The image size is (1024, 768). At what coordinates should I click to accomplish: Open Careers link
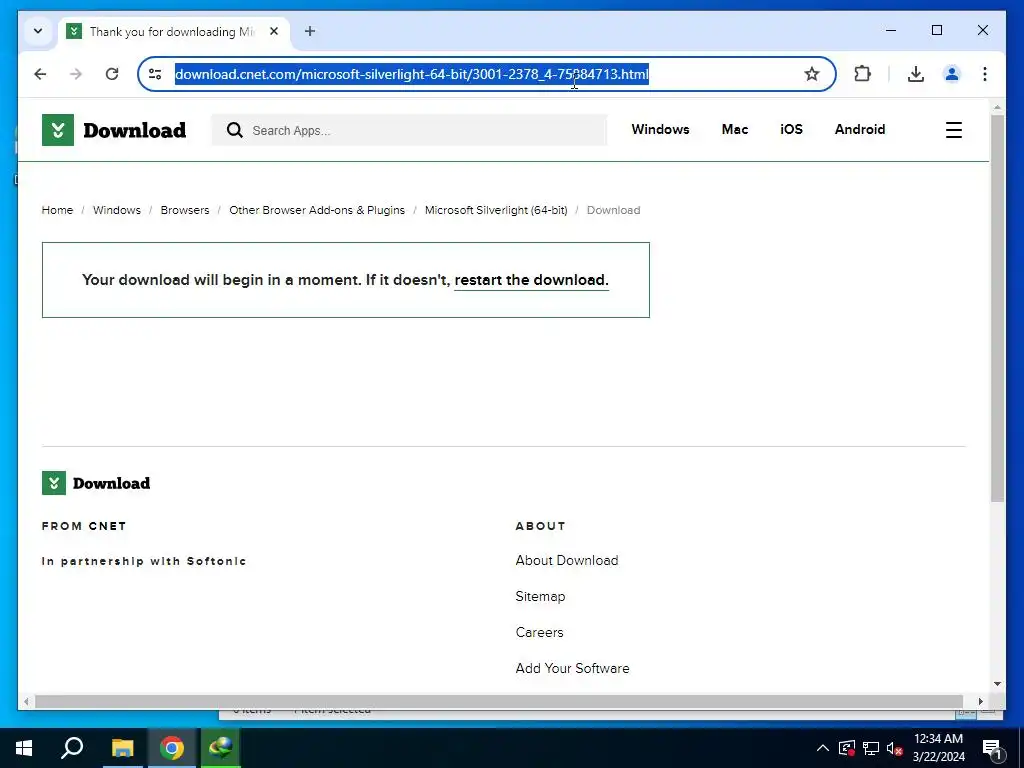pos(539,632)
